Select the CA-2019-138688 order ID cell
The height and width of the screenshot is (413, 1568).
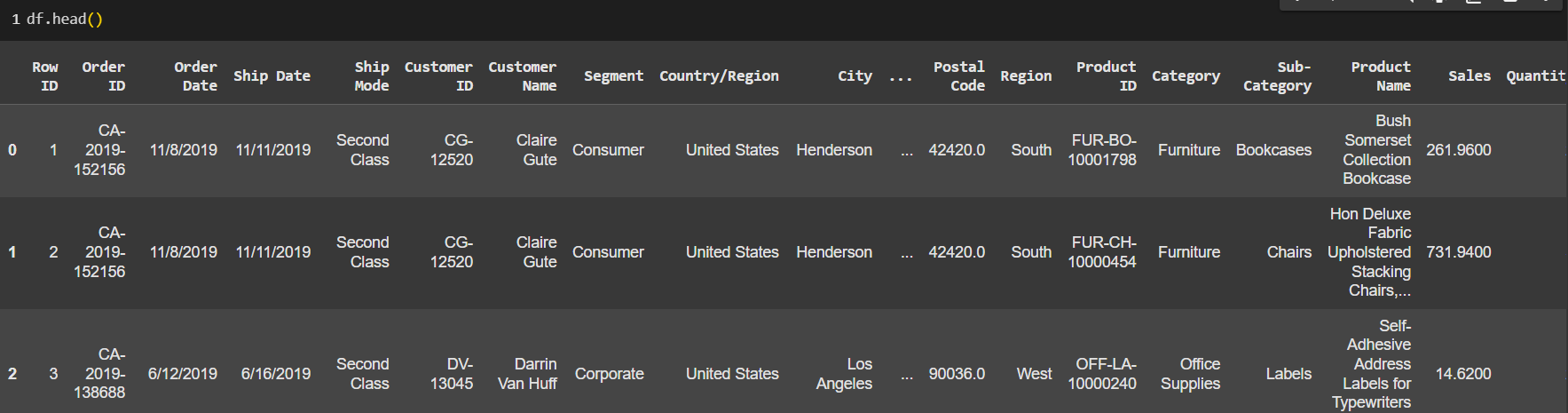100,373
